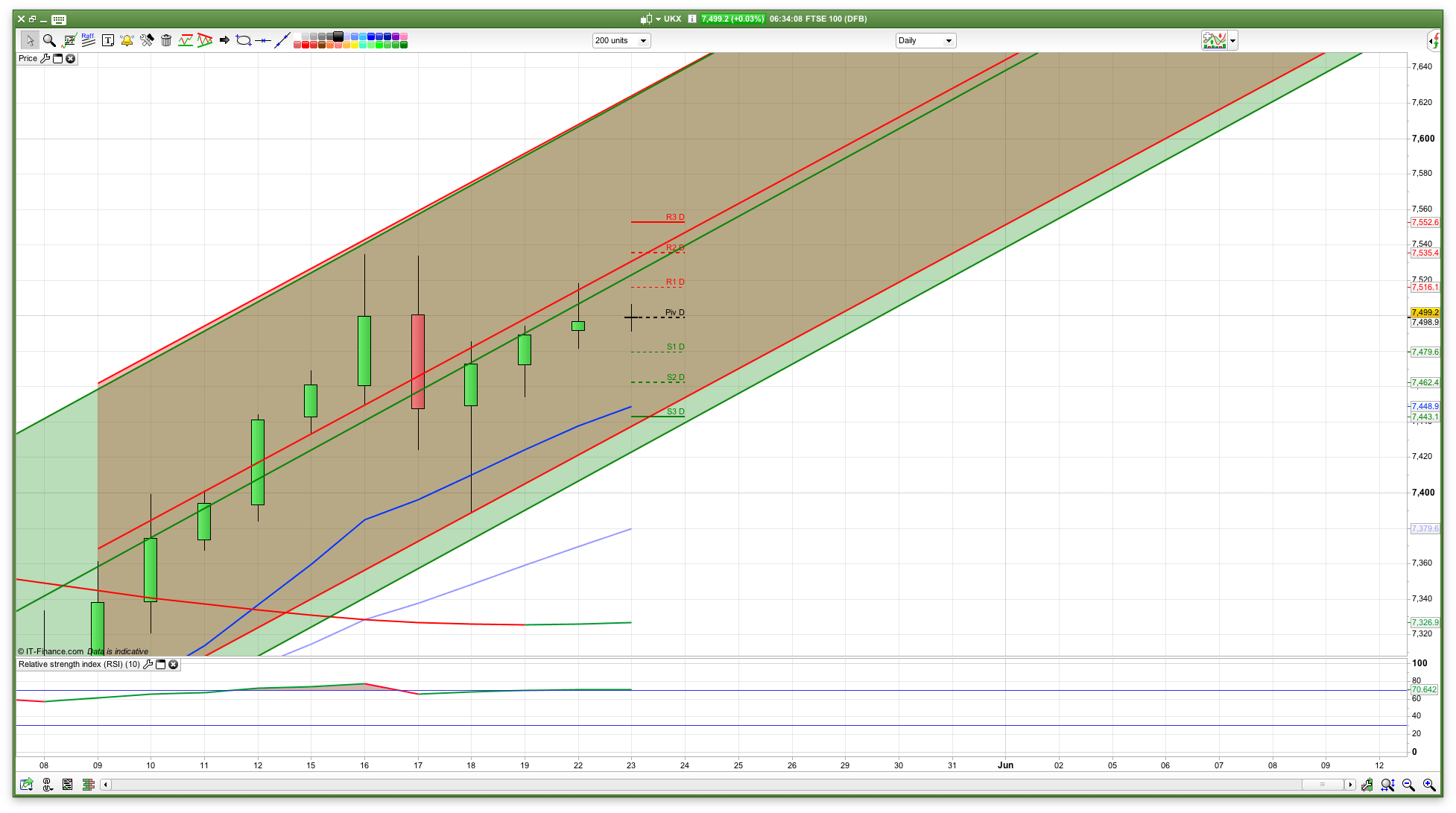The image size is (1456, 813).
Task: Remove the RSI indicator panel
Action: (174, 664)
